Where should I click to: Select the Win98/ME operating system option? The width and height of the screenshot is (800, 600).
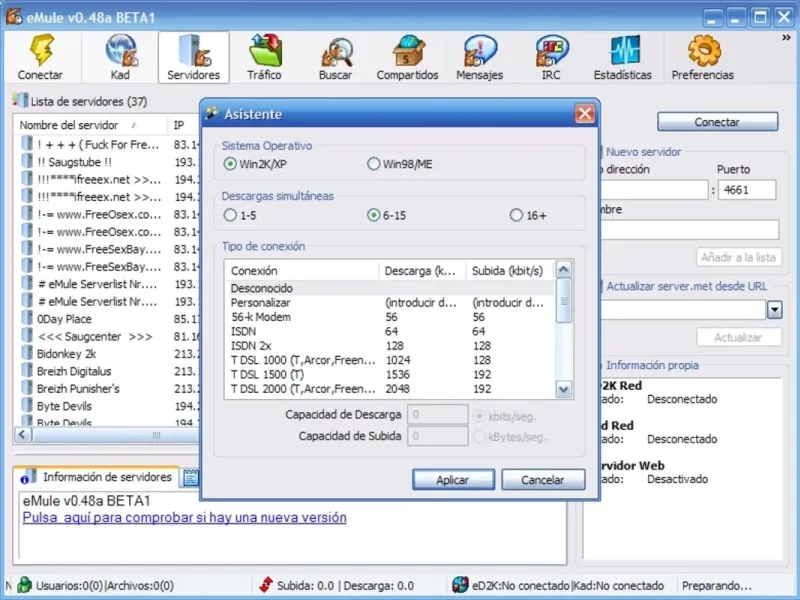coord(373,164)
